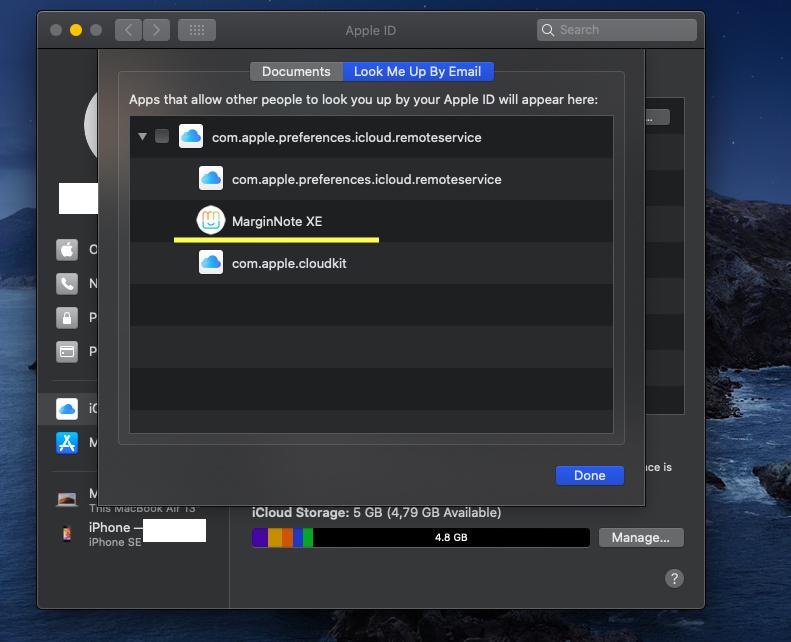The height and width of the screenshot is (642, 791).
Task: Click the Search field in Apple ID window
Action: point(616,30)
